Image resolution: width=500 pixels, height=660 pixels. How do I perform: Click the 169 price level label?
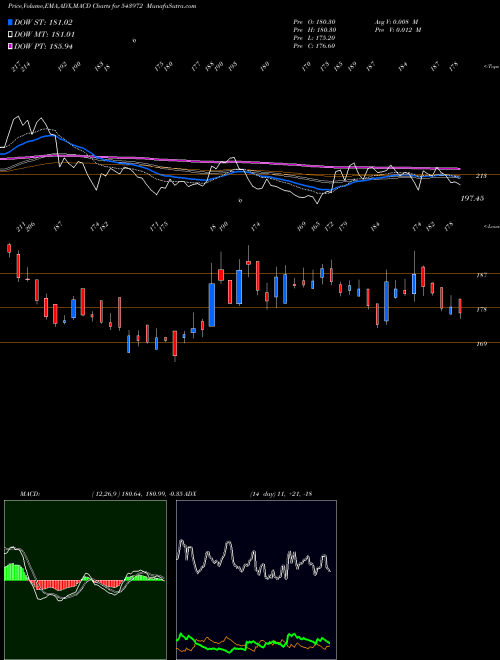click(x=481, y=344)
